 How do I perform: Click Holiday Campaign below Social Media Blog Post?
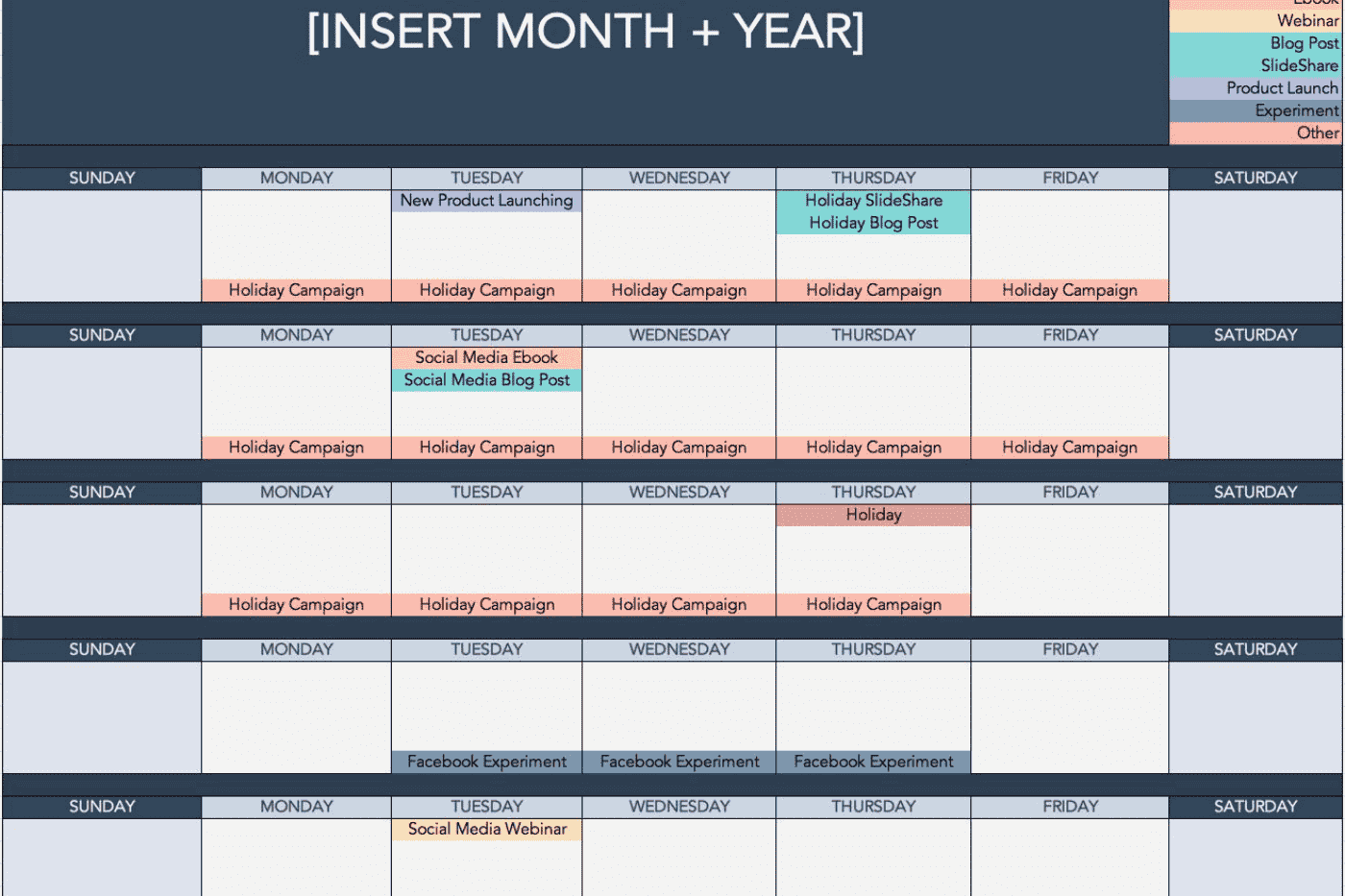pyautogui.click(x=486, y=448)
